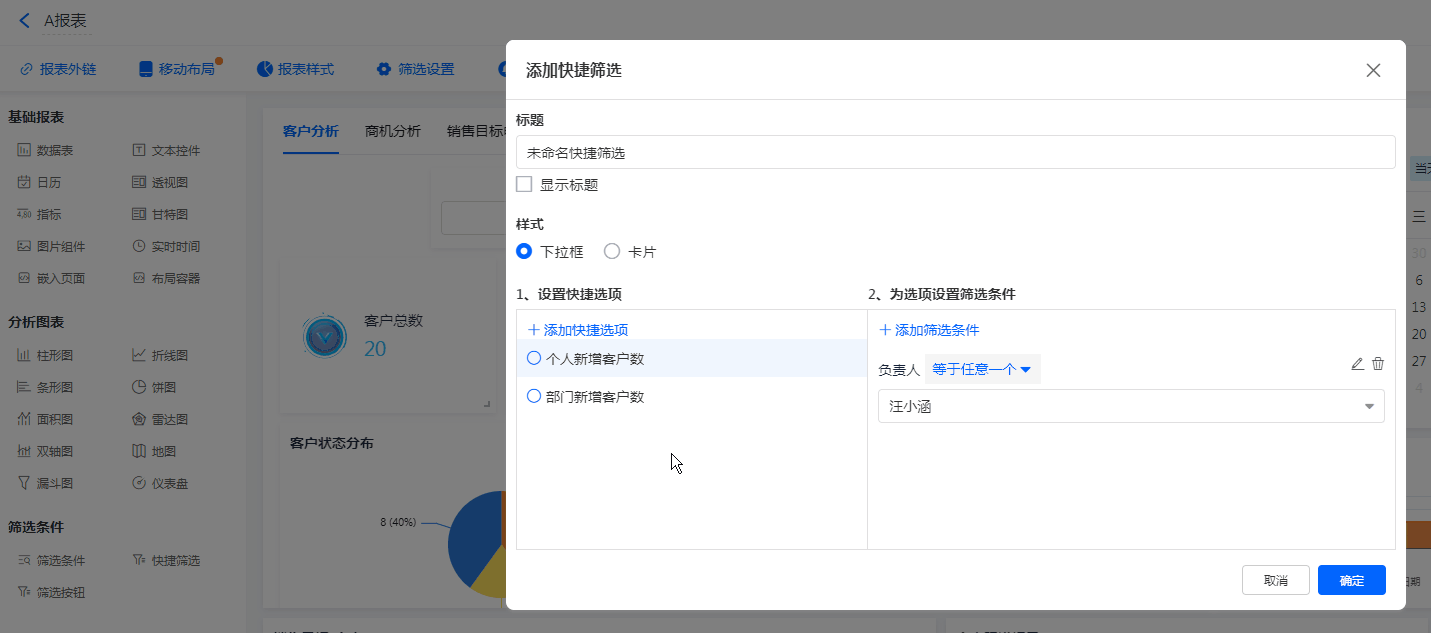Select the 饼图 chart icon

tap(139, 387)
